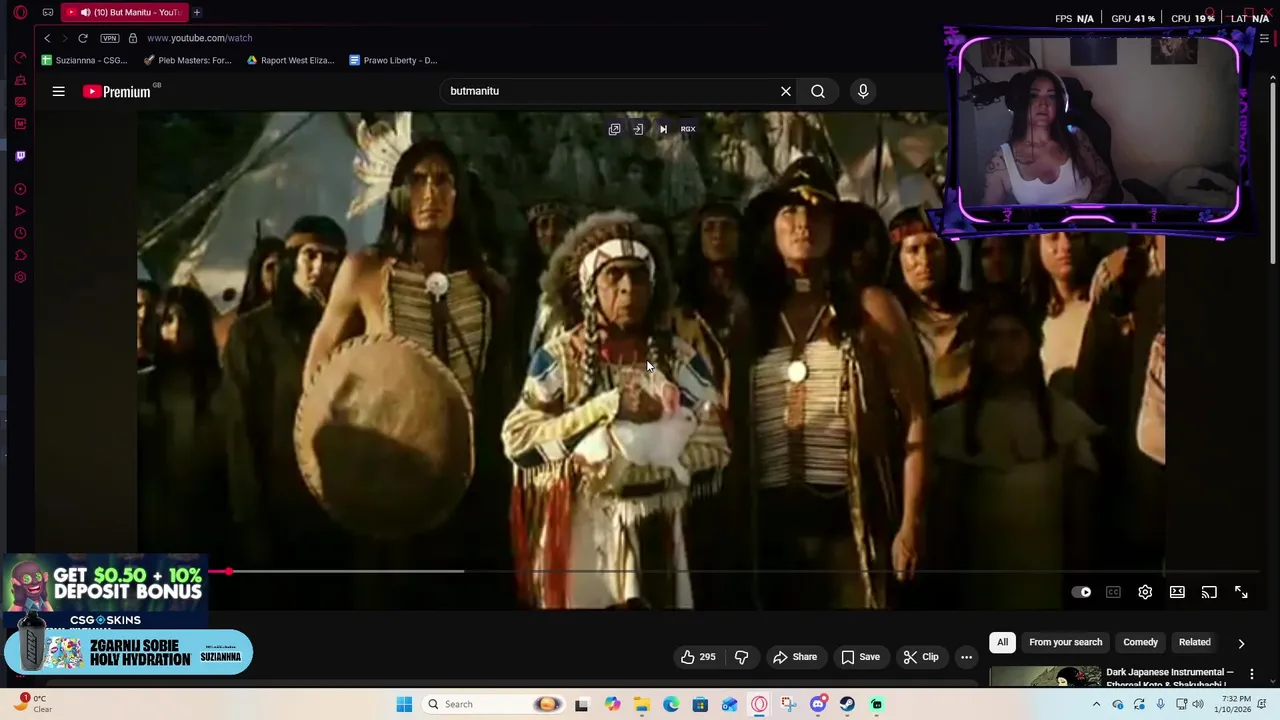Open File Explorer from the taskbar
The height and width of the screenshot is (720, 1280).
pyautogui.click(x=641, y=704)
